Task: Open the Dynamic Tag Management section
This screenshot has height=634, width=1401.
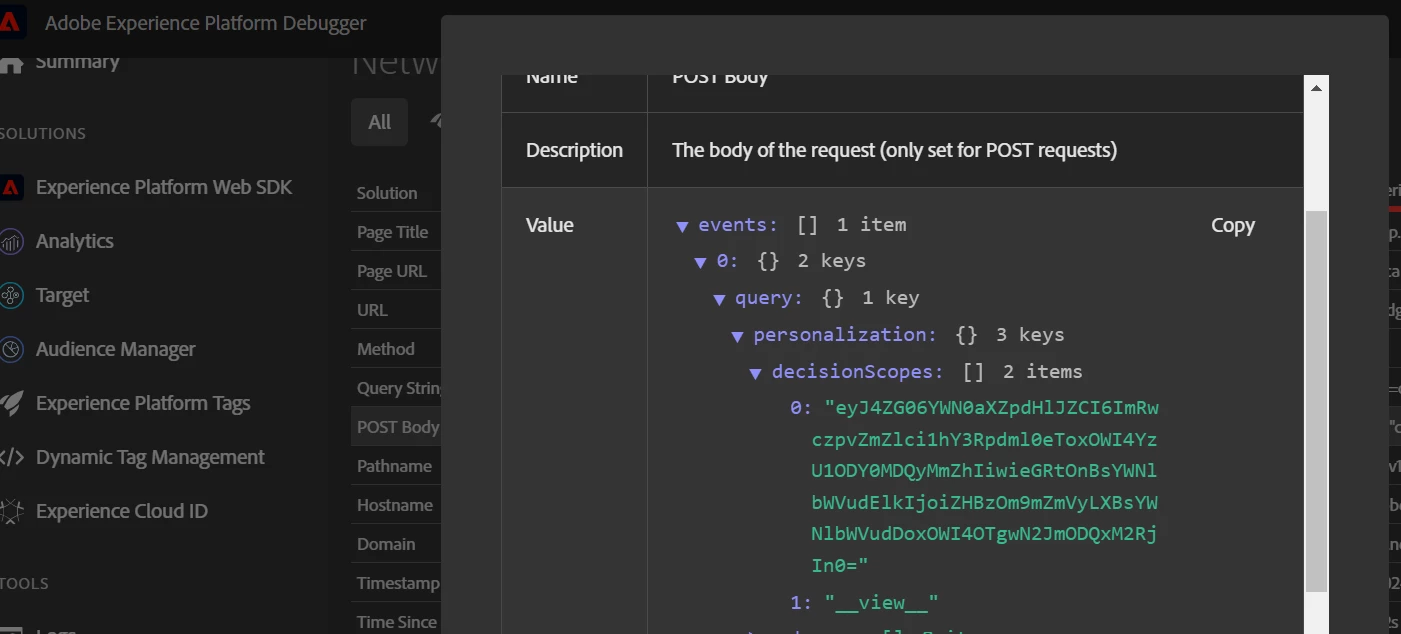Action: point(150,457)
